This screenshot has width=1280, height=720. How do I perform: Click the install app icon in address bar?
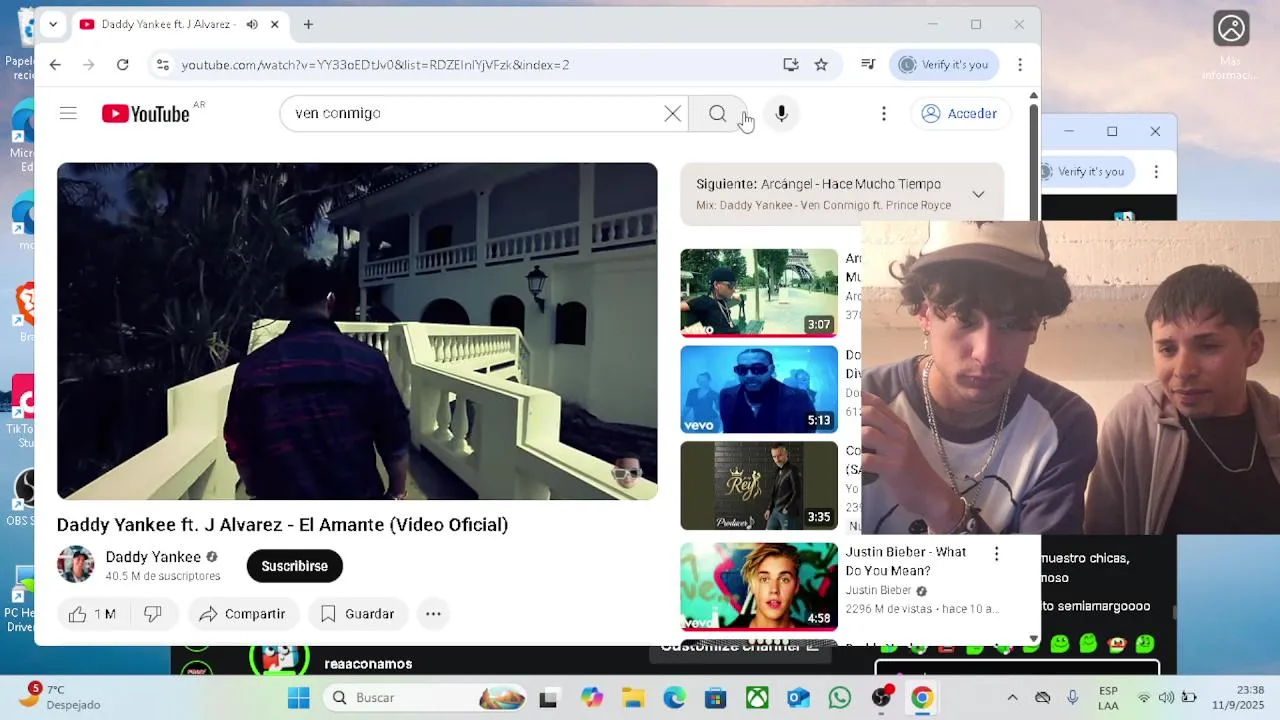(791, 65)
